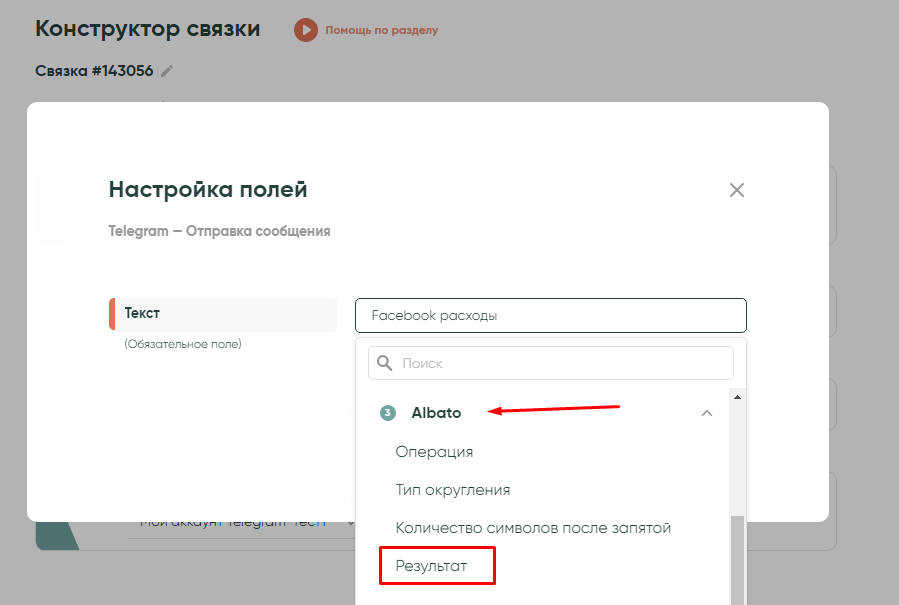Screen dimensions: 899x605
Task: Click the Facebook расходы text input
Action: pyautogui.click(x=550, y=315)
